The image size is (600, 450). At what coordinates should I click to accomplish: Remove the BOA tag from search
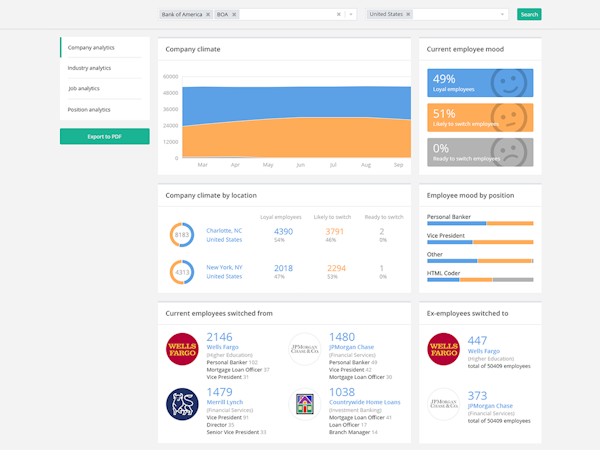(234, 15)
